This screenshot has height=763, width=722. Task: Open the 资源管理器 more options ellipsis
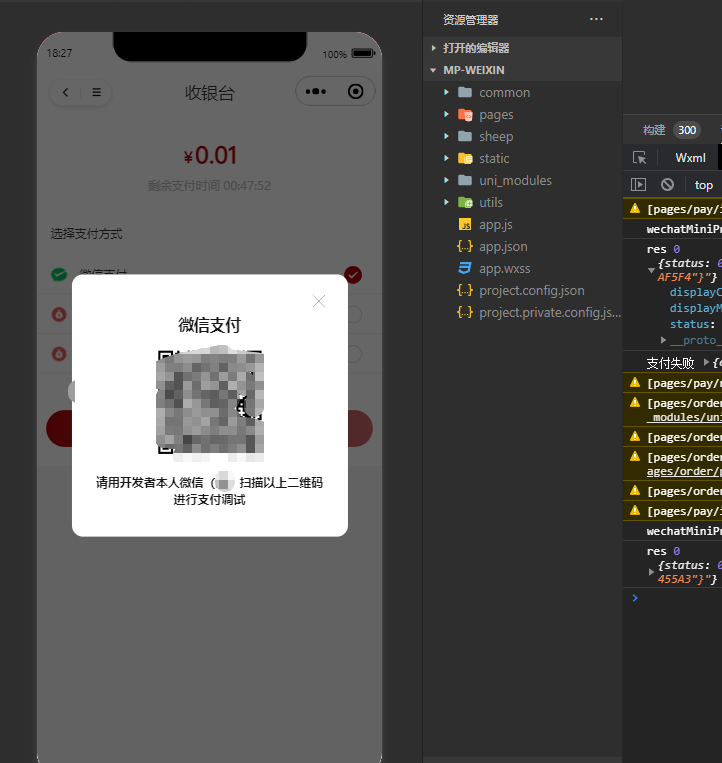tap(596, 19)
